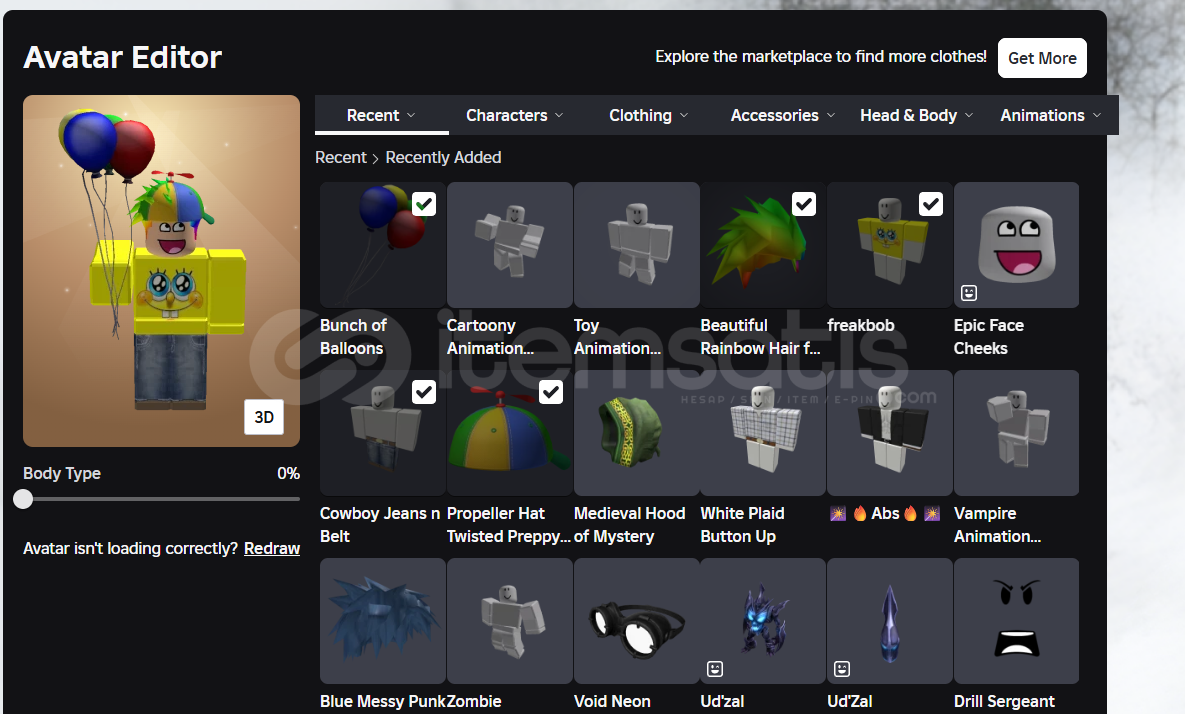Equip the Epic Face Cheeks head
The image size is (1185, 714).
pyautogui.click(x=1016, y=245)
